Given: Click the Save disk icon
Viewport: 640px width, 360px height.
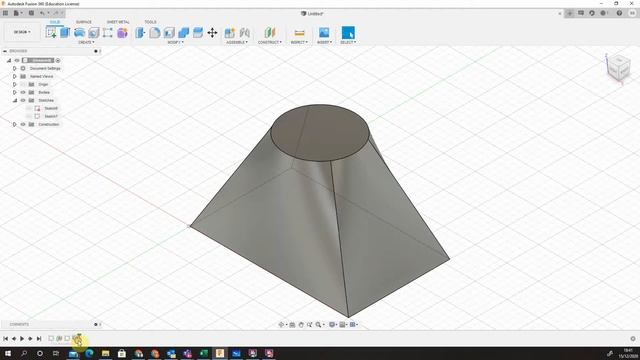Looking at the screenshot, I should pyautogui.click(x=31, y=13).
